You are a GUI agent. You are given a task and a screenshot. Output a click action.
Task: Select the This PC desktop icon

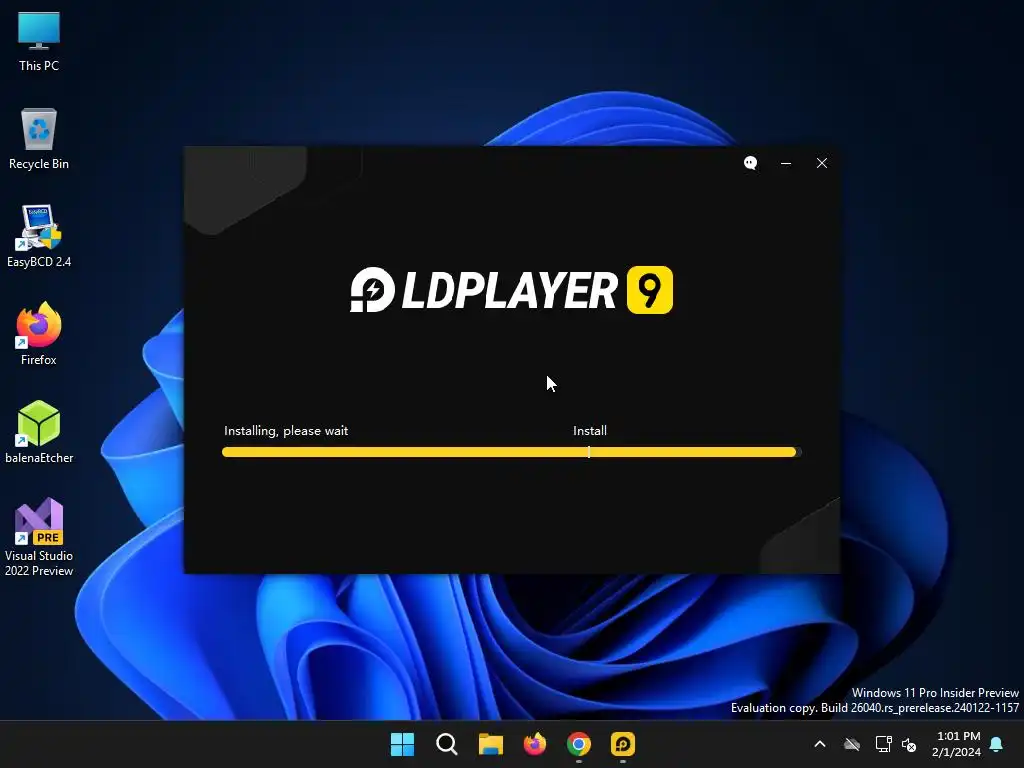[x=39, y=42]
